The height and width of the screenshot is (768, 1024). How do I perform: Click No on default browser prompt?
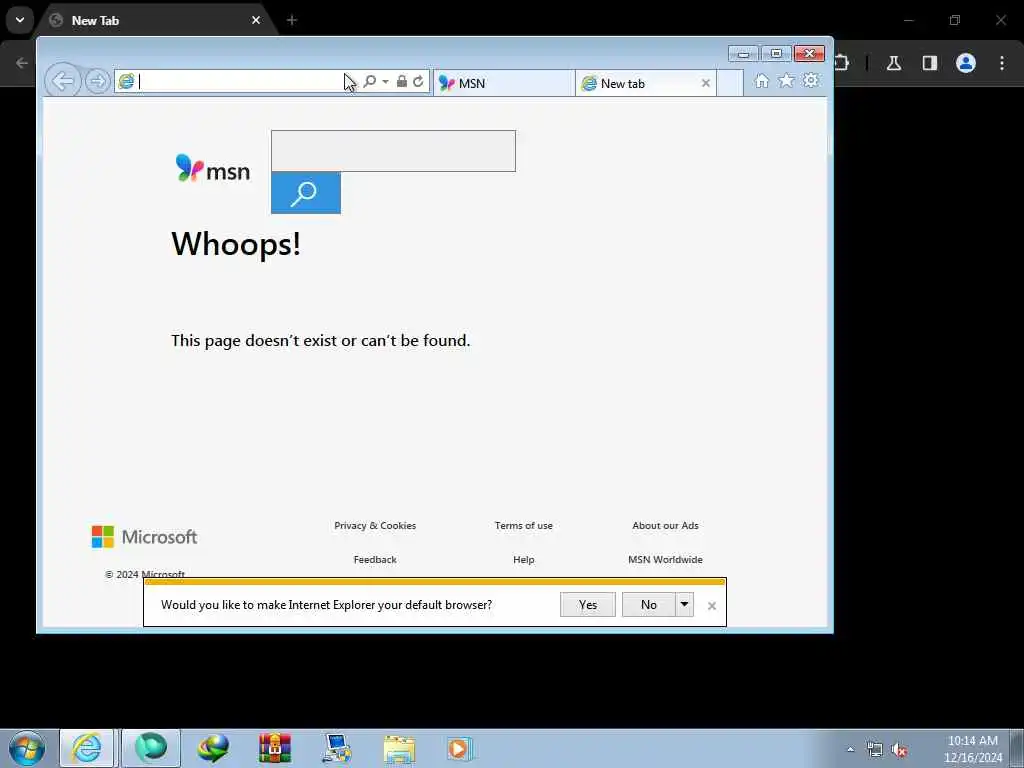click(648, 605)
